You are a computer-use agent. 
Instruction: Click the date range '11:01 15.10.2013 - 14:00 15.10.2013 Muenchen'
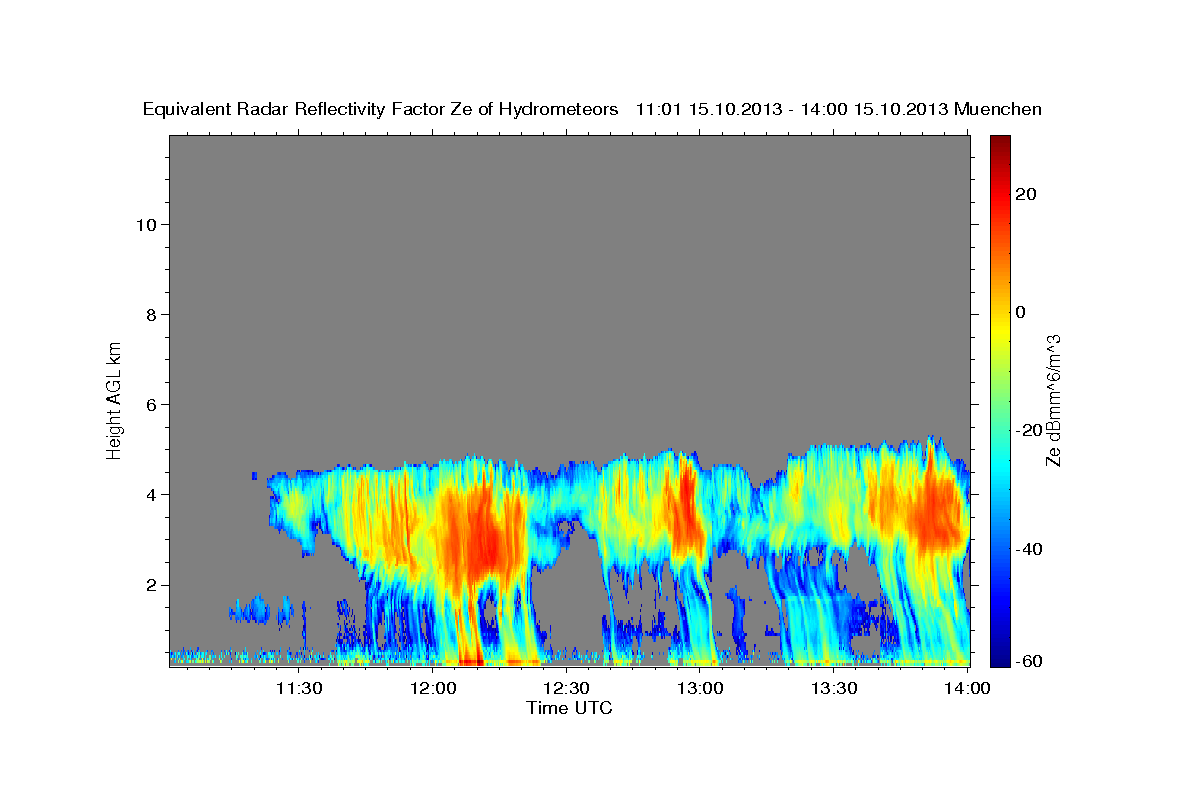839,110
